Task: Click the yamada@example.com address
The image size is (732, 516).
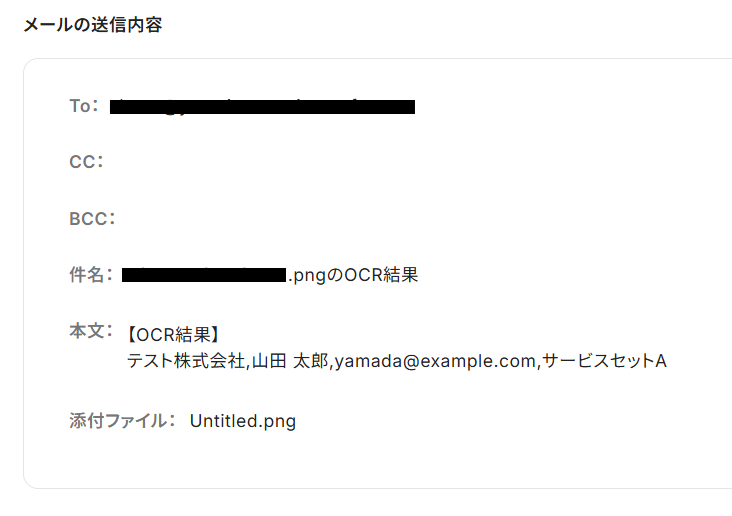Action: coord(435,361)
